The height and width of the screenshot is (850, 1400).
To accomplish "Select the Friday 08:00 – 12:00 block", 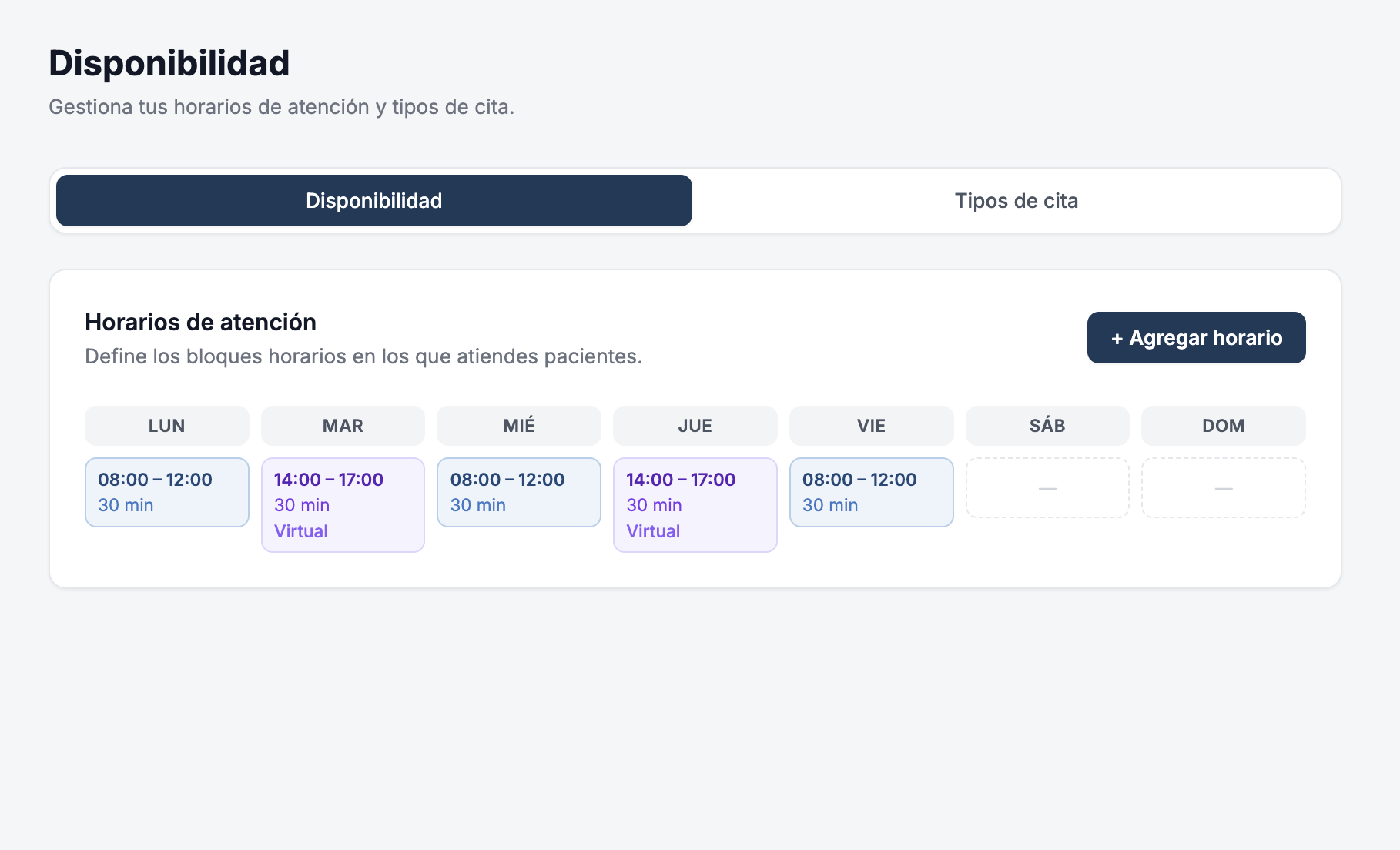I will (871, 492).
